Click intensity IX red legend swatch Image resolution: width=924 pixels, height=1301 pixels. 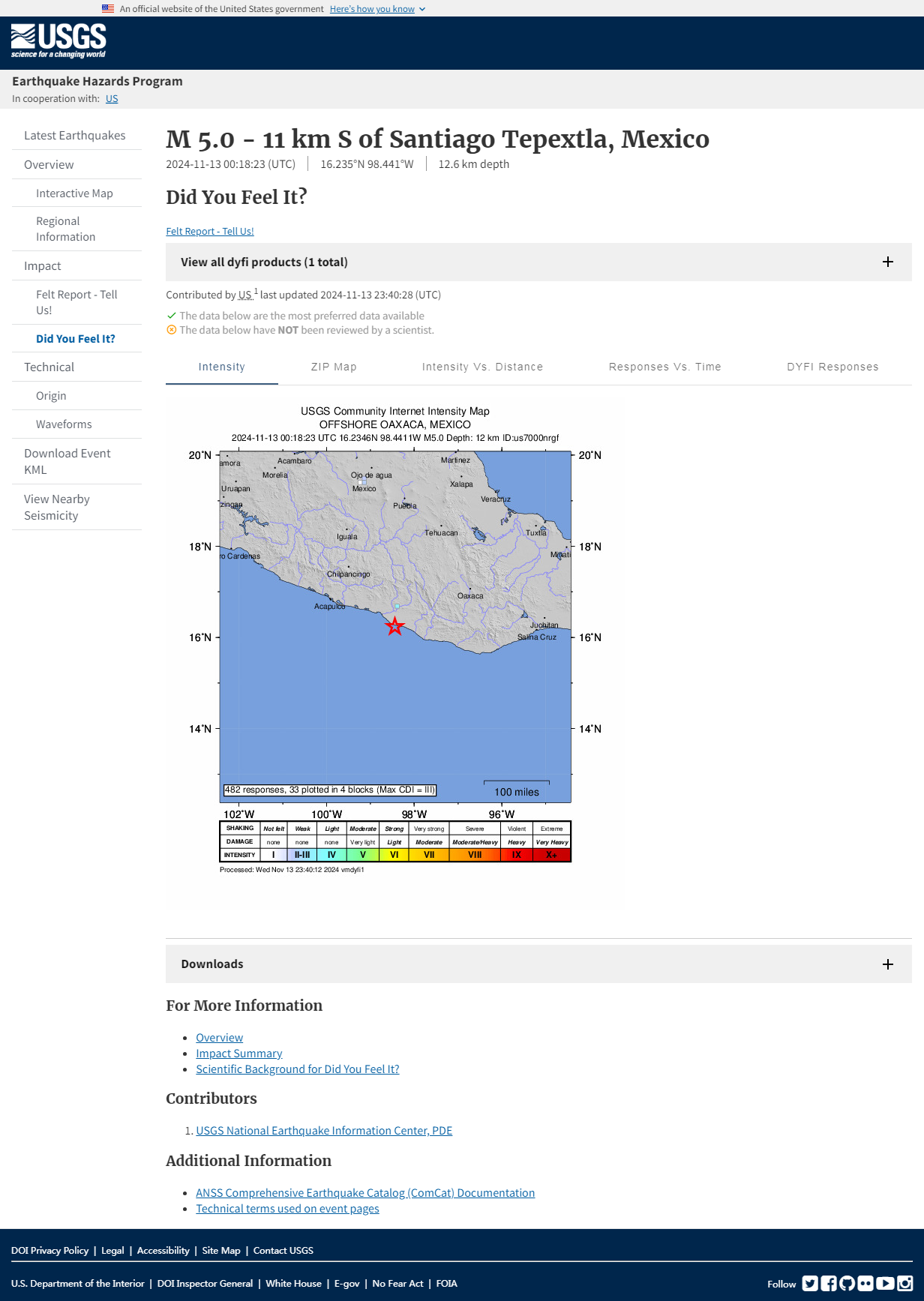pyautogui.click(x=517, y=855)
